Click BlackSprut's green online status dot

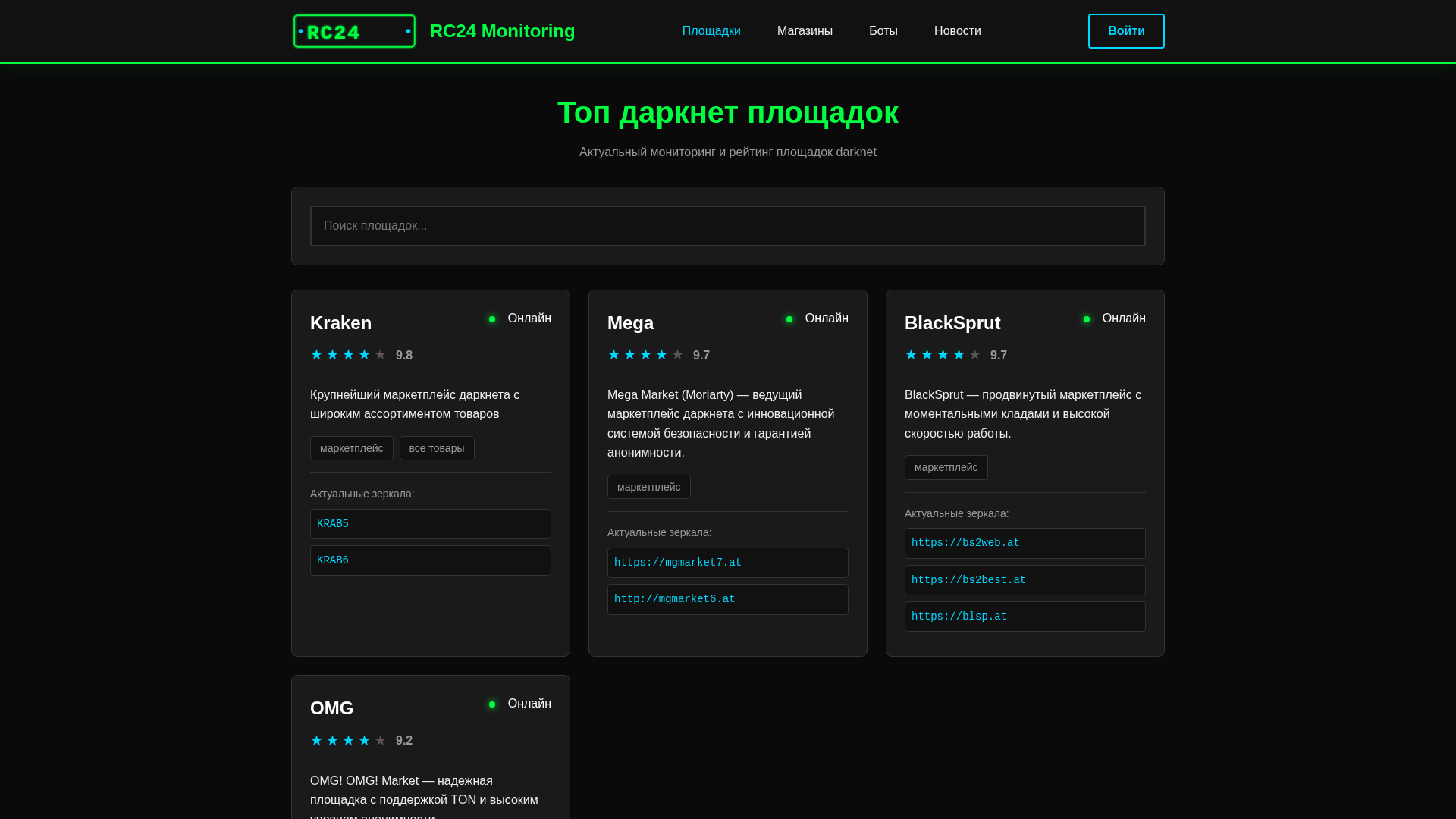click(x=1087, y=319)
